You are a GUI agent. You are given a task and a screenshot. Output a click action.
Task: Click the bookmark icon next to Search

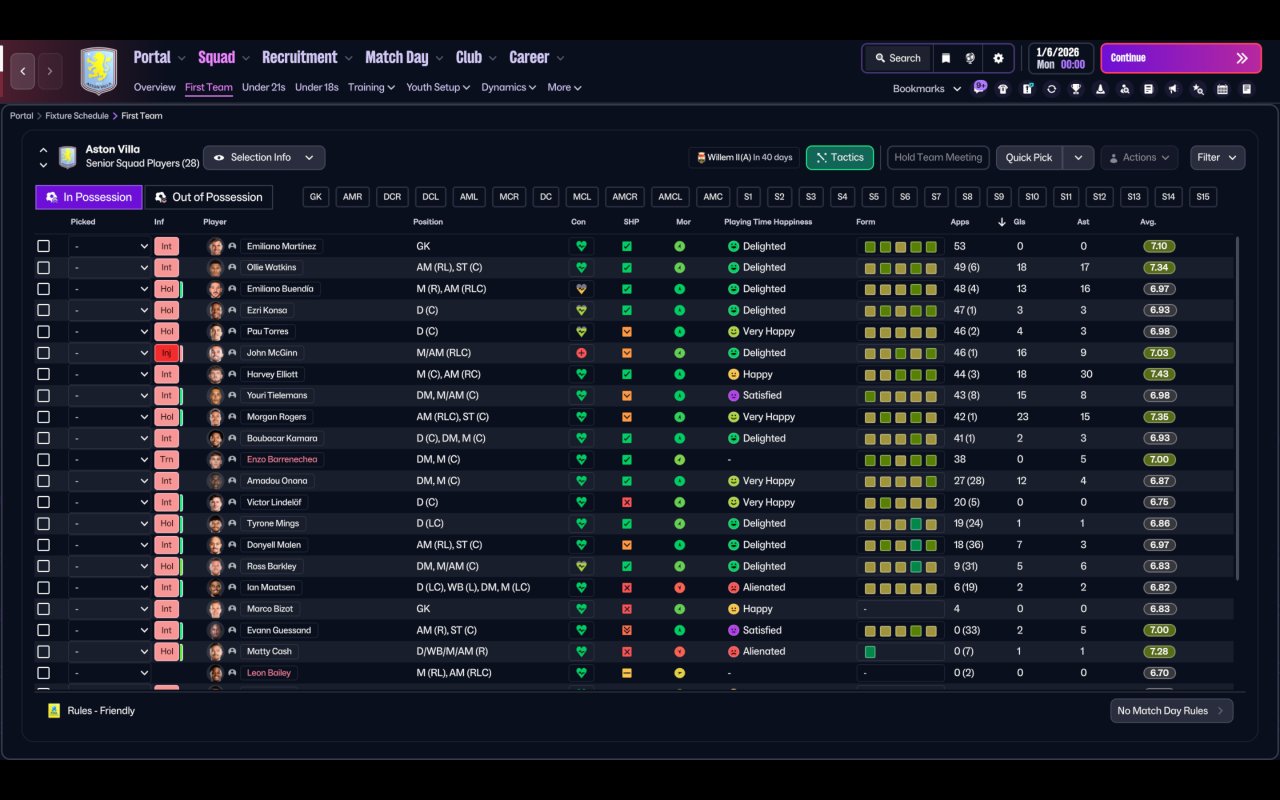(x=945, y=58)
